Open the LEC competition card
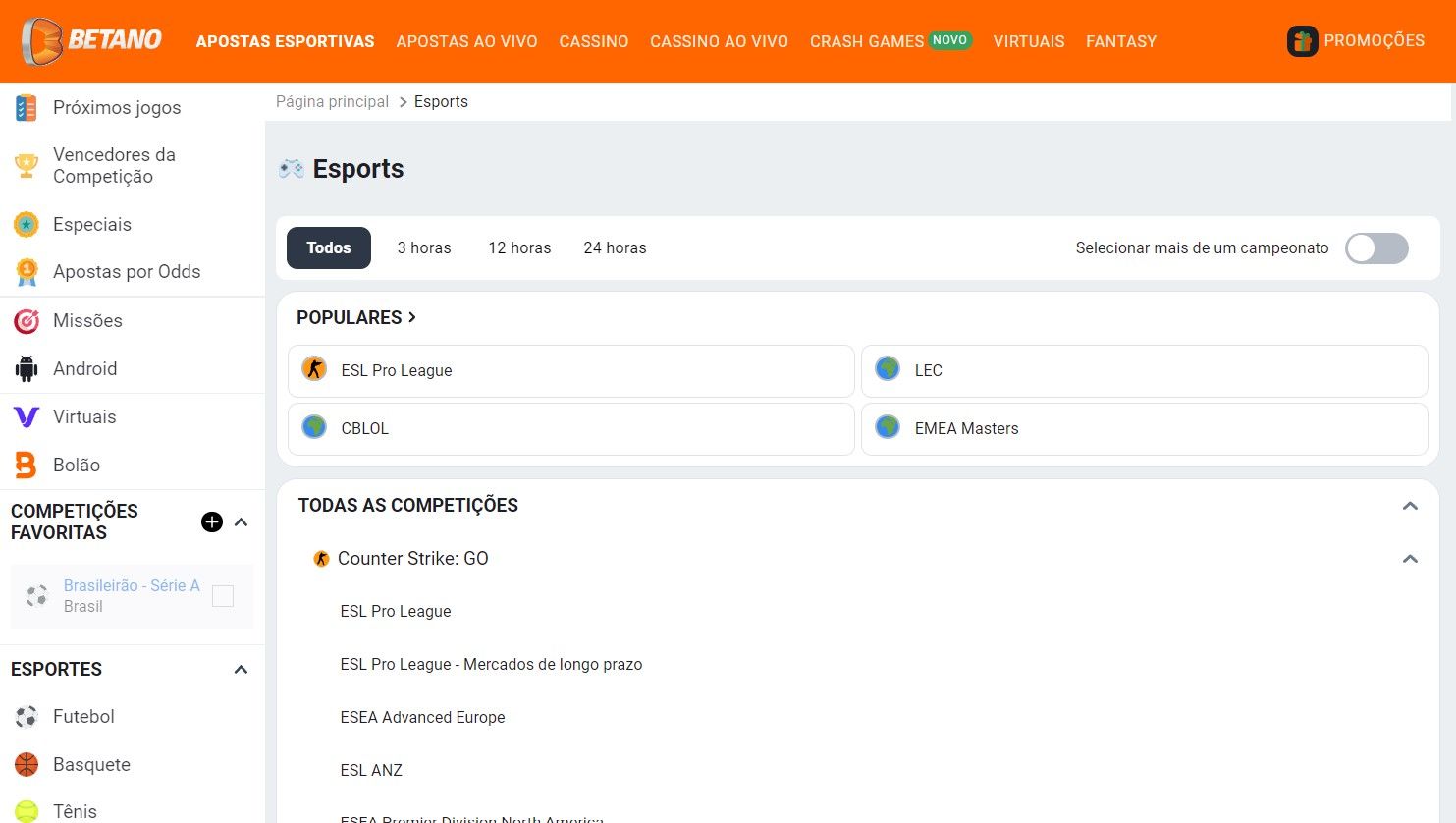This screenshot has width=1456, height=823. [1145, 370]
